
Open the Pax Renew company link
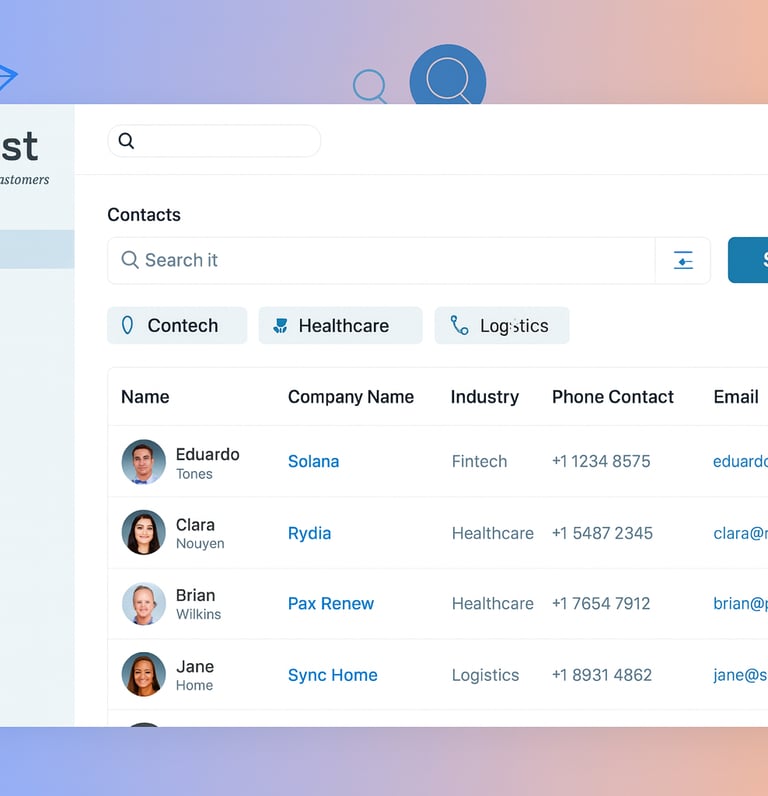331,604
